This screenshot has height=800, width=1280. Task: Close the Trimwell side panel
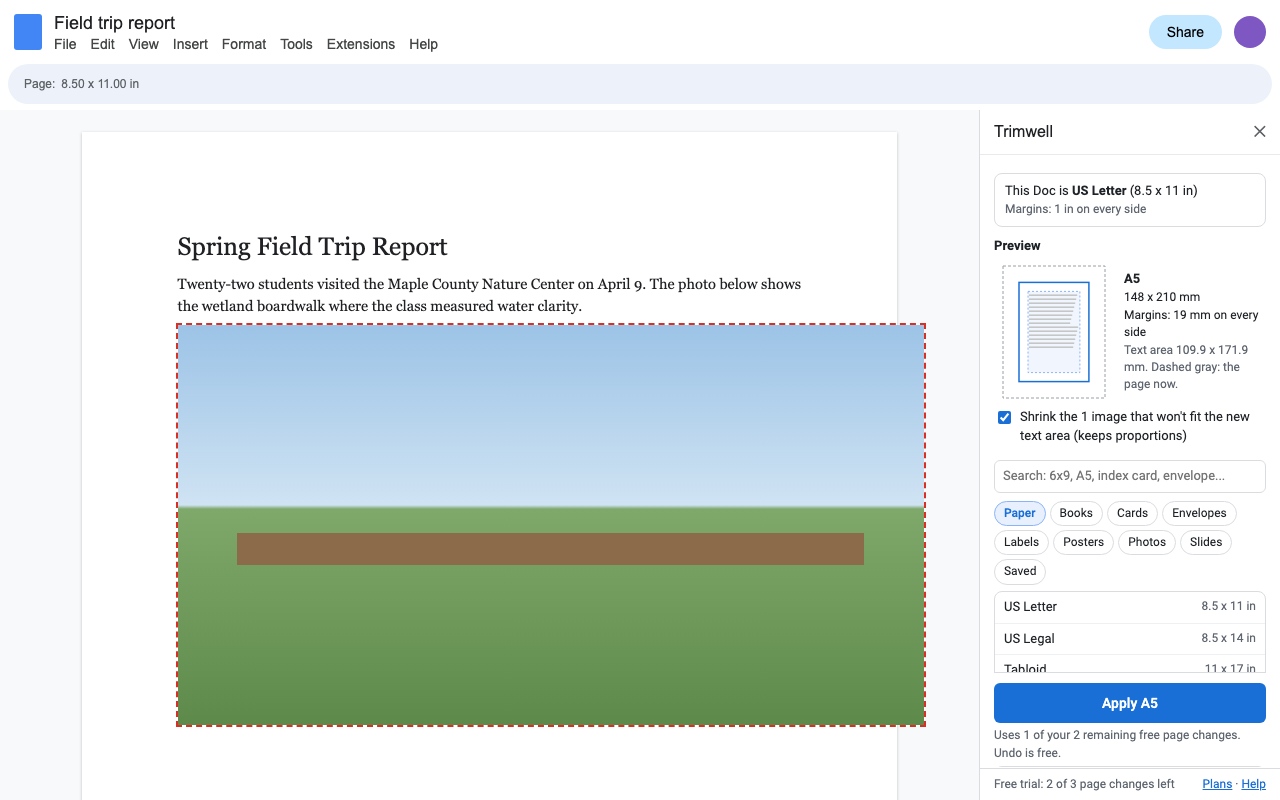tap(1260, 132)
